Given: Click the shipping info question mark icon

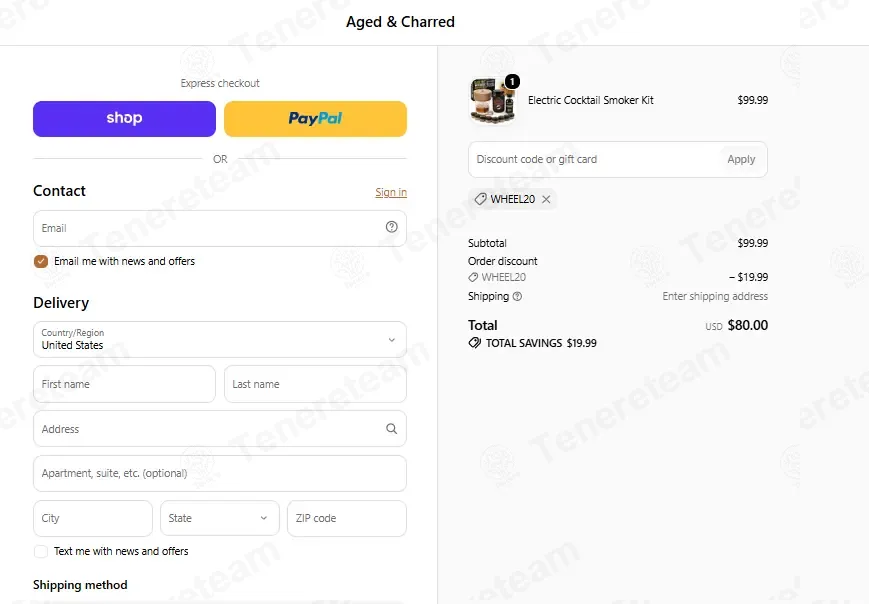Looking at the screenshot, I should tap(517, 296).
